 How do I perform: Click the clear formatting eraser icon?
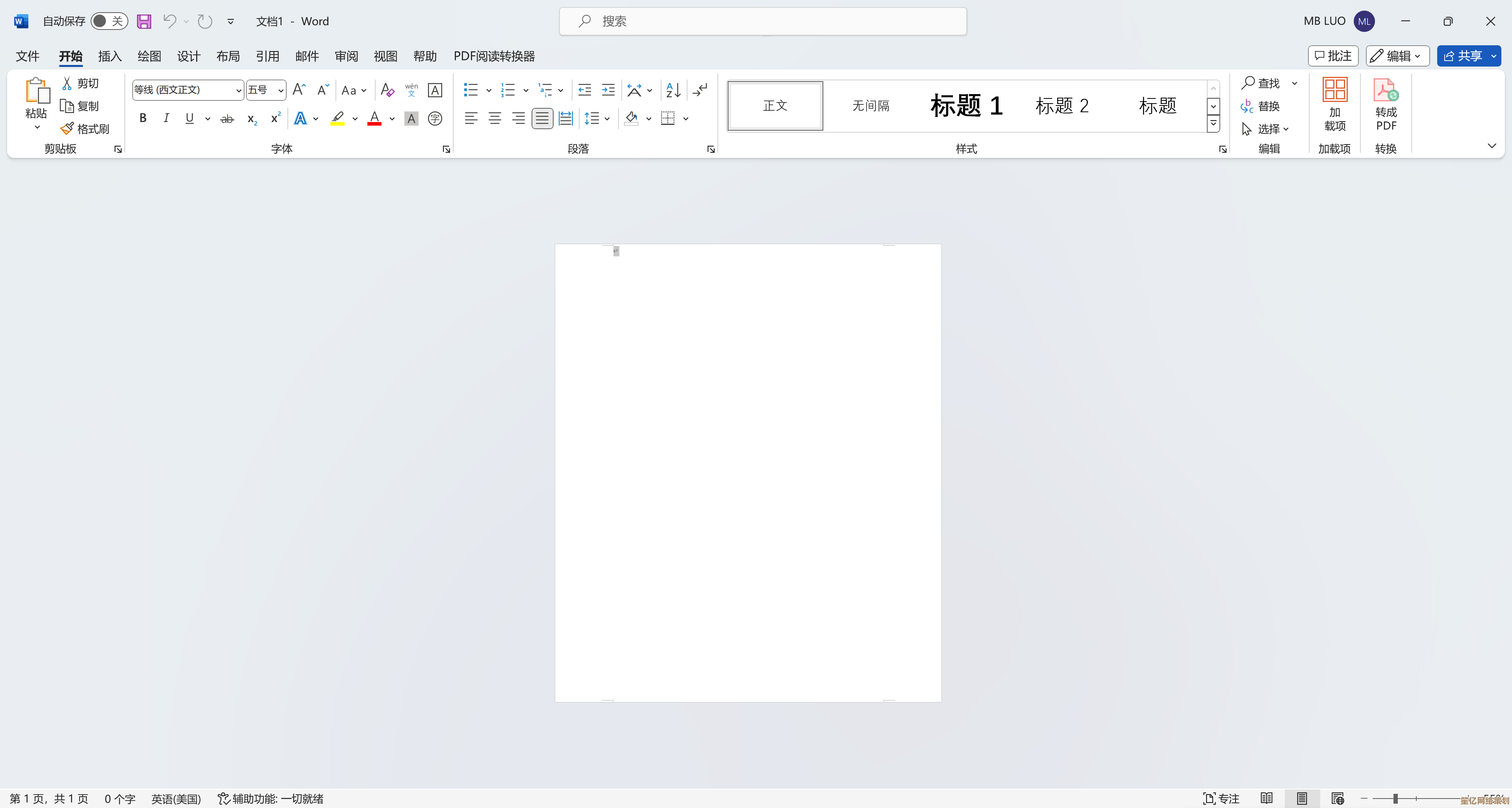coord(387,90)
